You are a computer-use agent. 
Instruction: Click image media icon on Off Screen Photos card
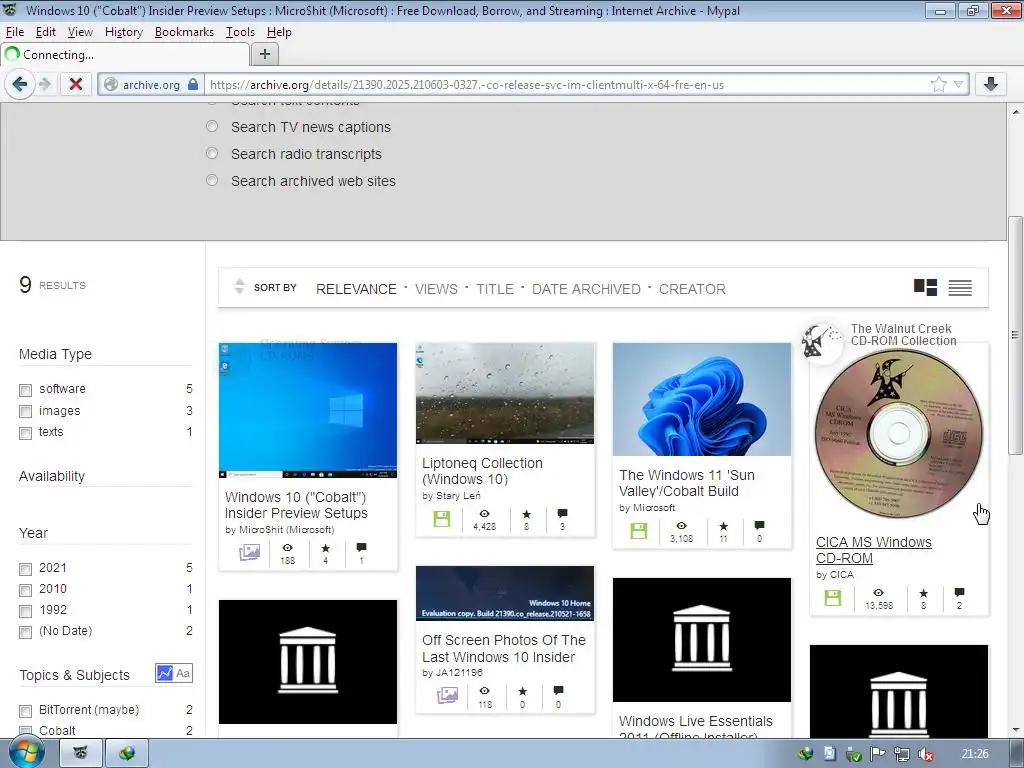[x=447, y=696]
